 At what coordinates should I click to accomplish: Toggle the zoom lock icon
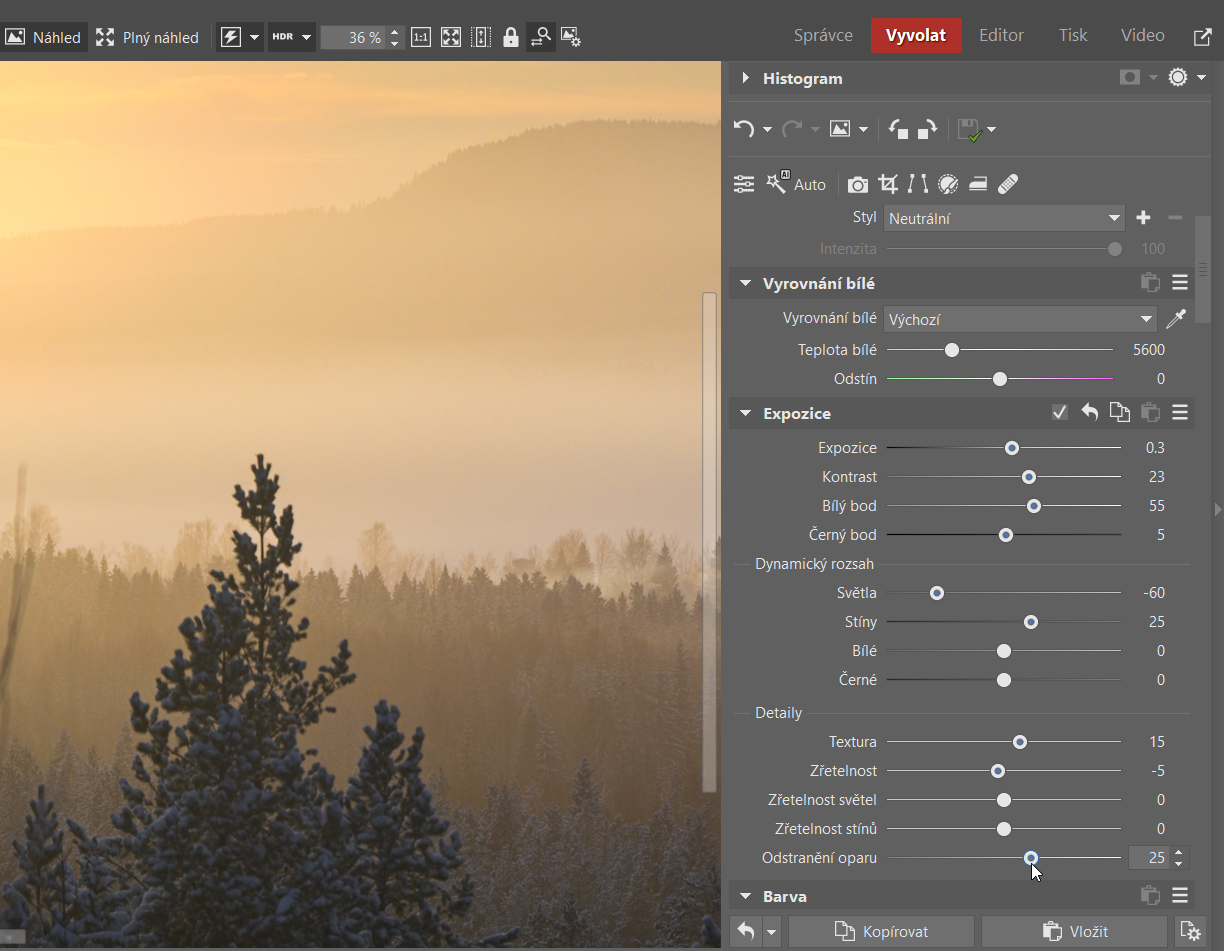511,37
